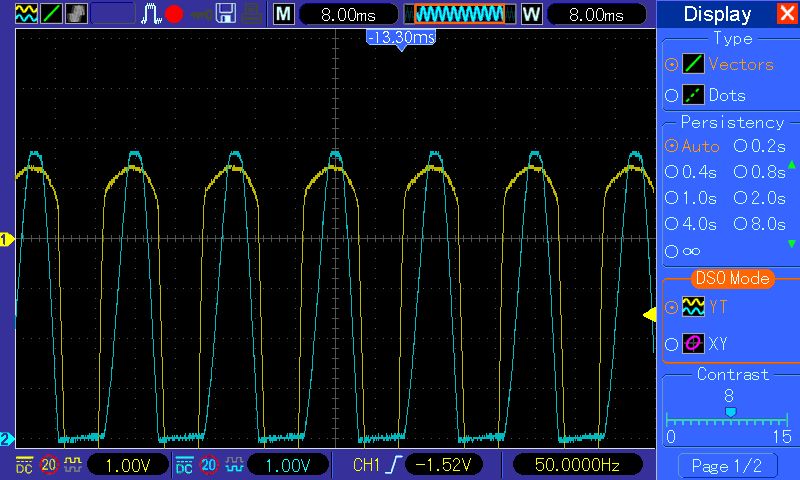Select 0.4s persistency option

[x=691, y=172]
